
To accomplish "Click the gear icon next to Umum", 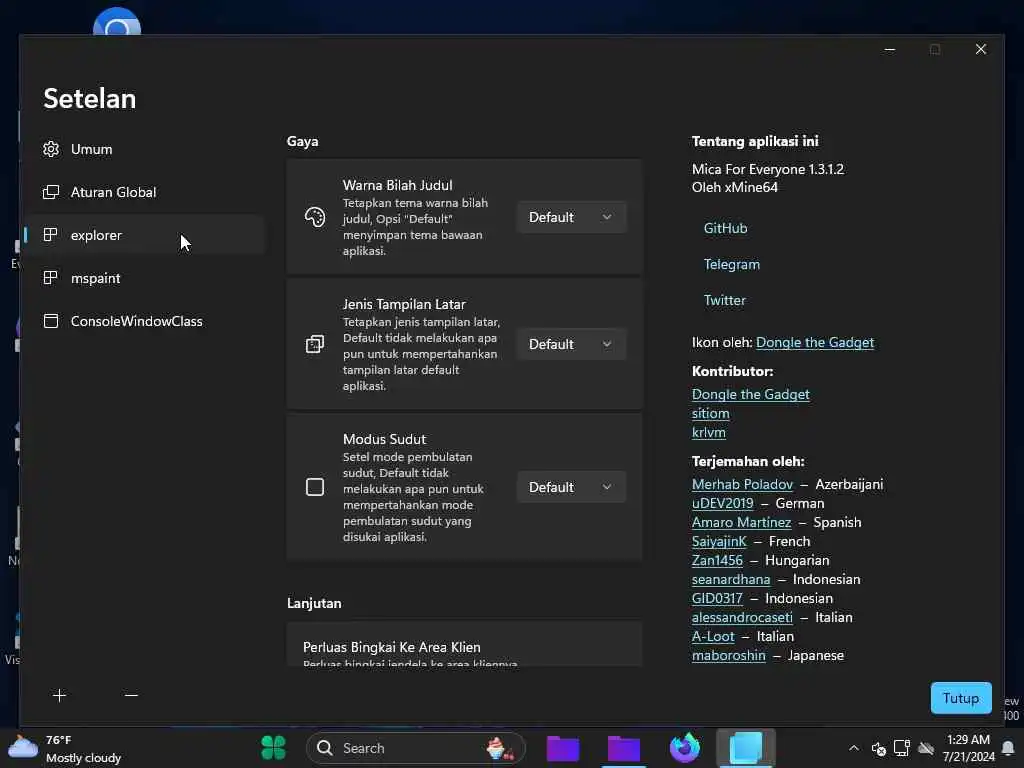I will coord(51,150).
